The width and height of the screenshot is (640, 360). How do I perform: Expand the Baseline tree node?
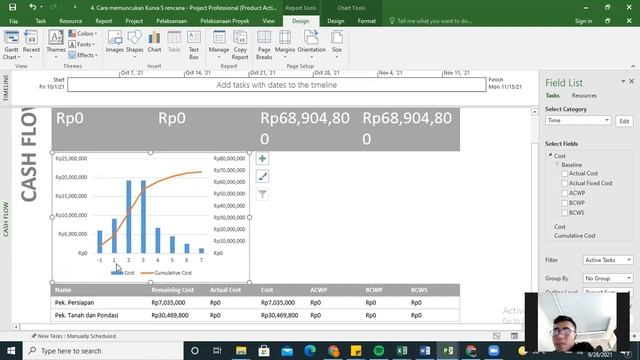coord(557,164)
